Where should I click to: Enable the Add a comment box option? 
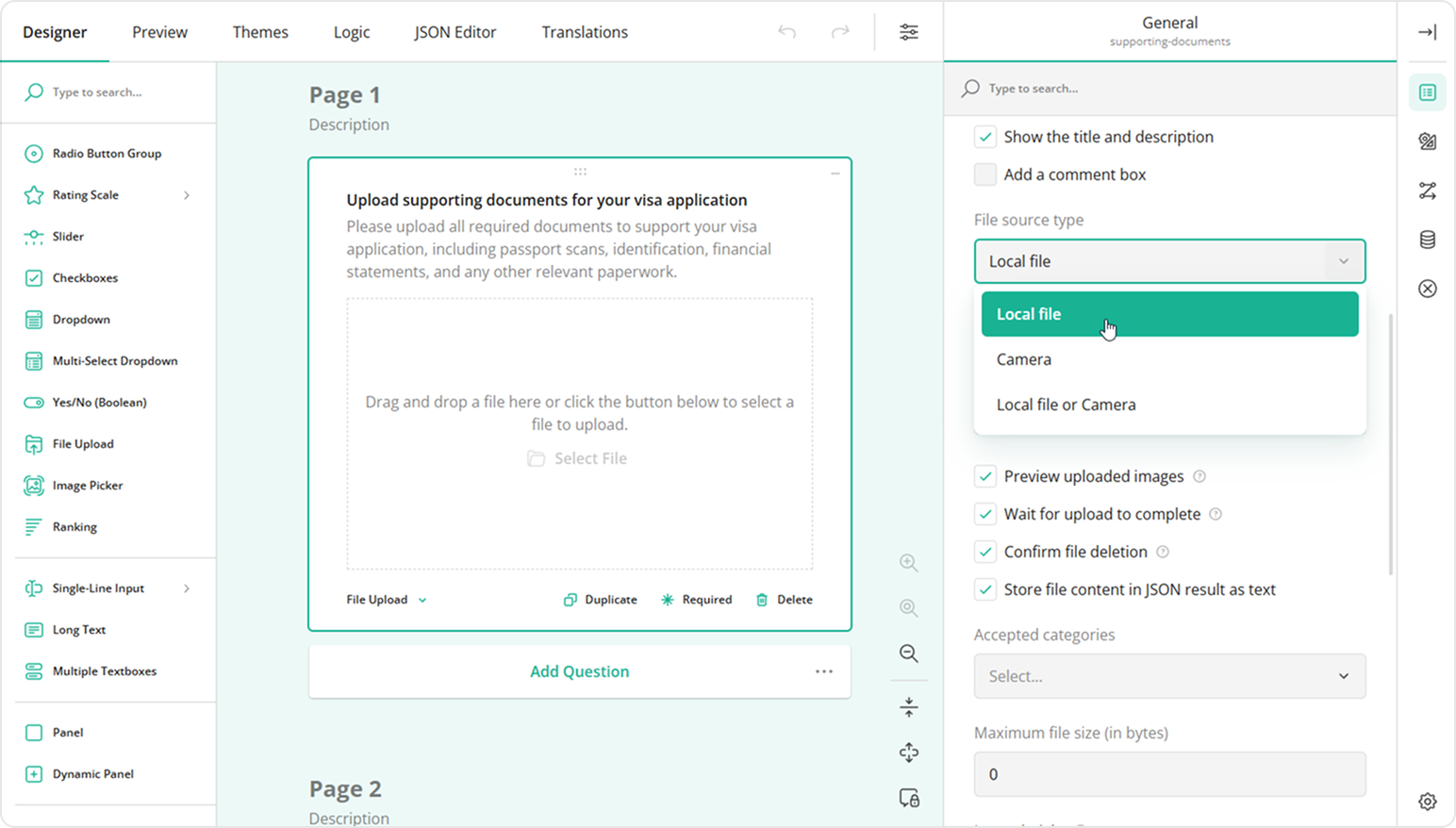[x=984, y=174]
